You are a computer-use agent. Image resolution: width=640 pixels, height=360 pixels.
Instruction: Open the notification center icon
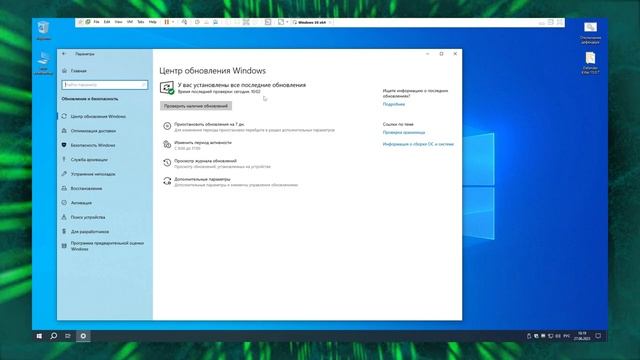598,336
